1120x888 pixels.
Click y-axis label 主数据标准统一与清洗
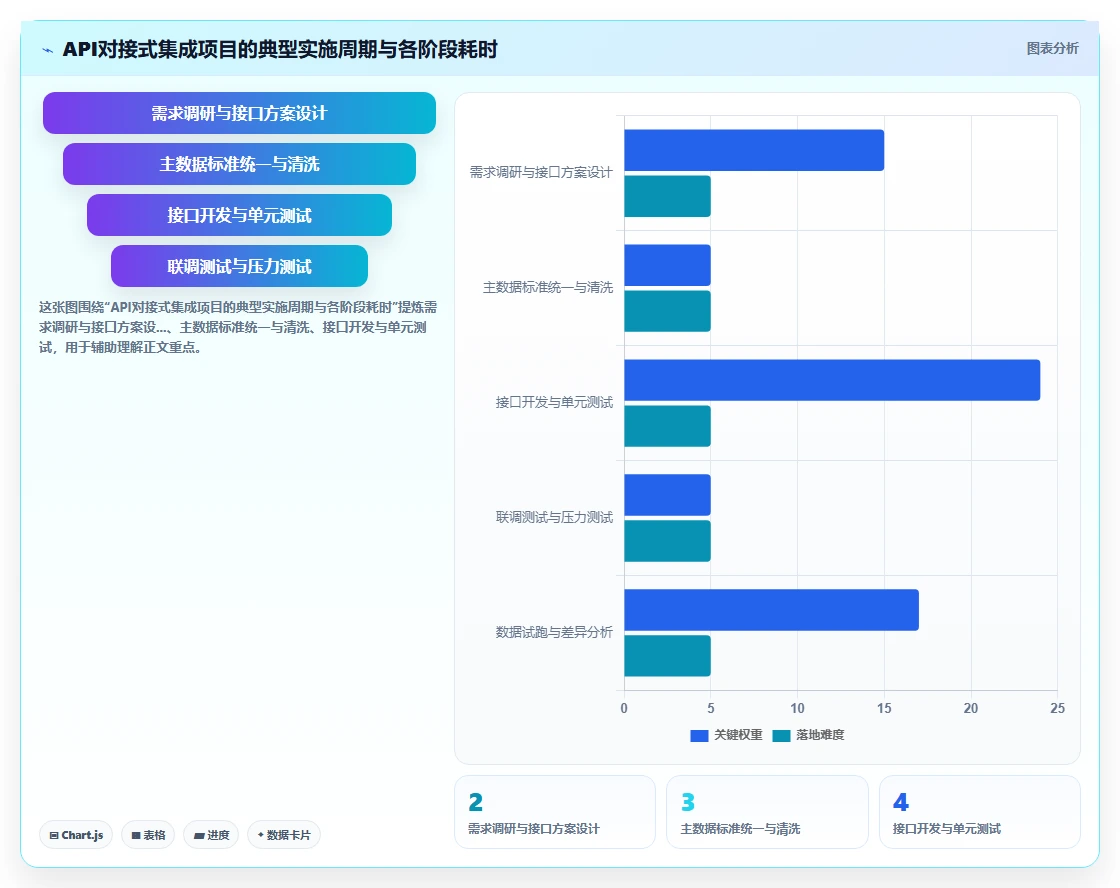[x=548, y=288]
